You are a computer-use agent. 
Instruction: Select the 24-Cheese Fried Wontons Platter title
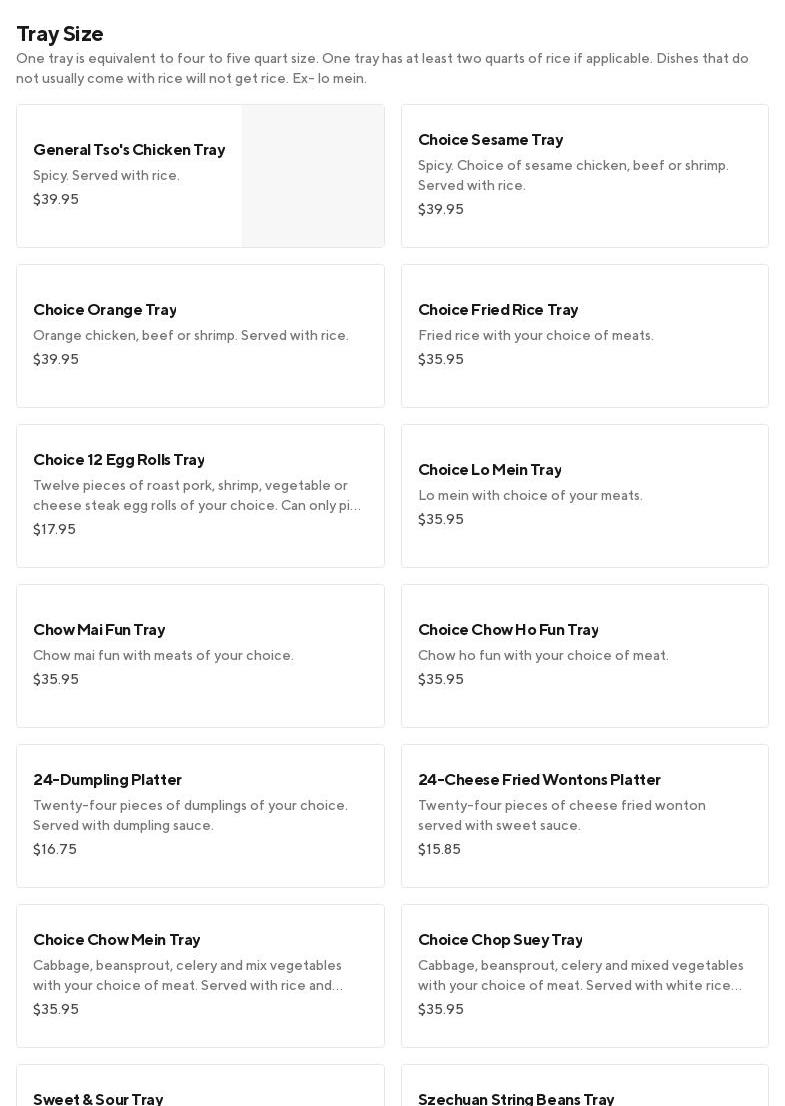[x=539, y=780]
